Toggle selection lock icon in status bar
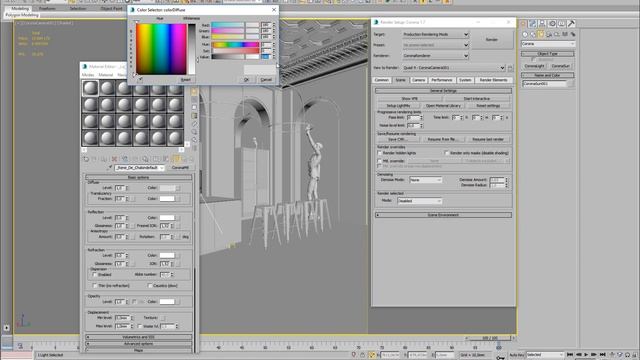The image size is (640, 360). [x=362, y=355]
